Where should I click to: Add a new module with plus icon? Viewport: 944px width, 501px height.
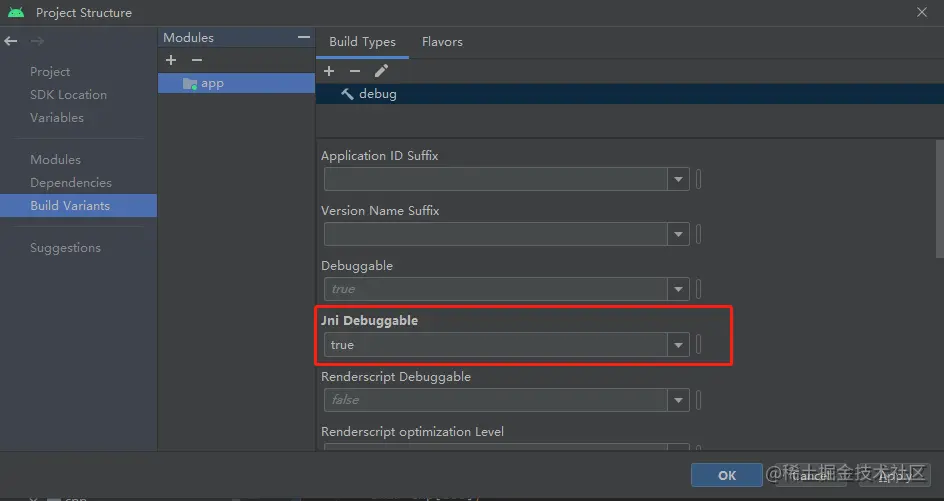pos(171,60)
